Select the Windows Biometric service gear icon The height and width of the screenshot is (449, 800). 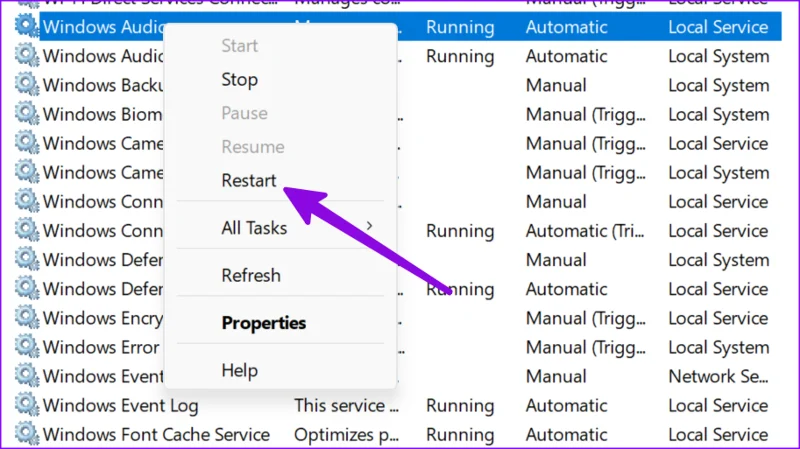point(27,113)
